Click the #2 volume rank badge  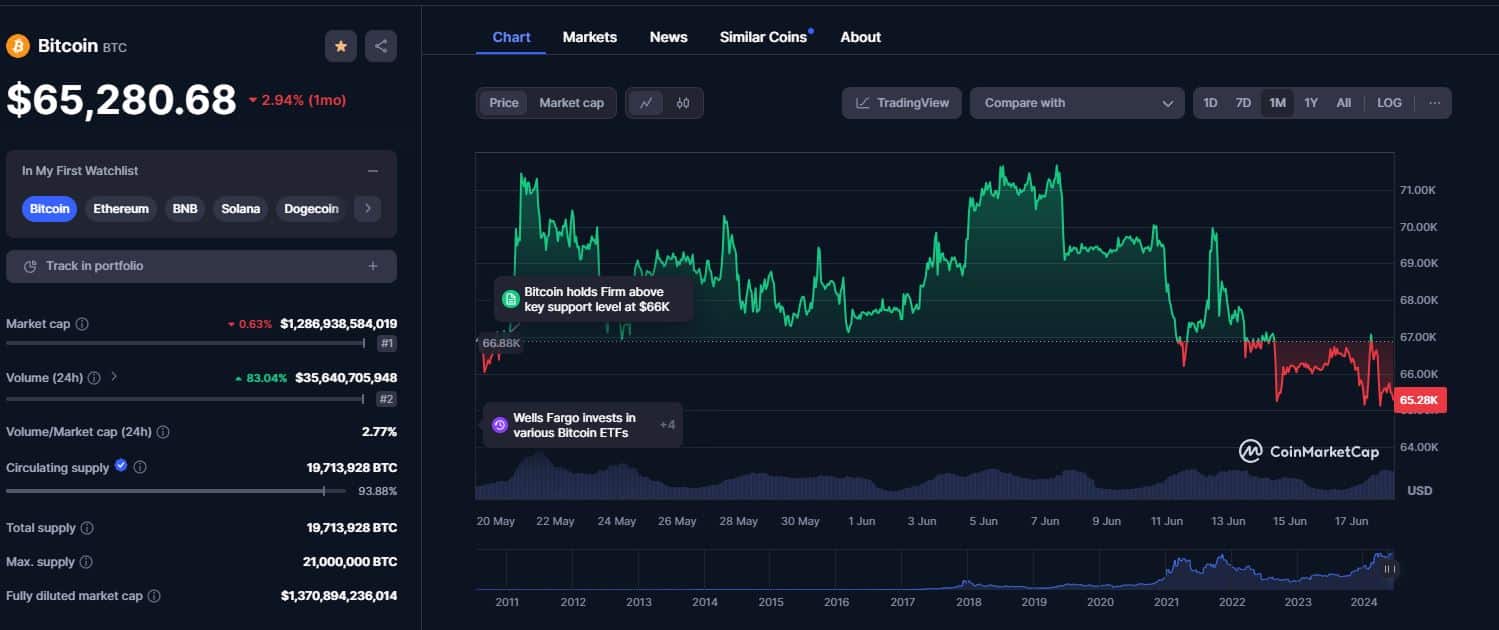(386, 398)
